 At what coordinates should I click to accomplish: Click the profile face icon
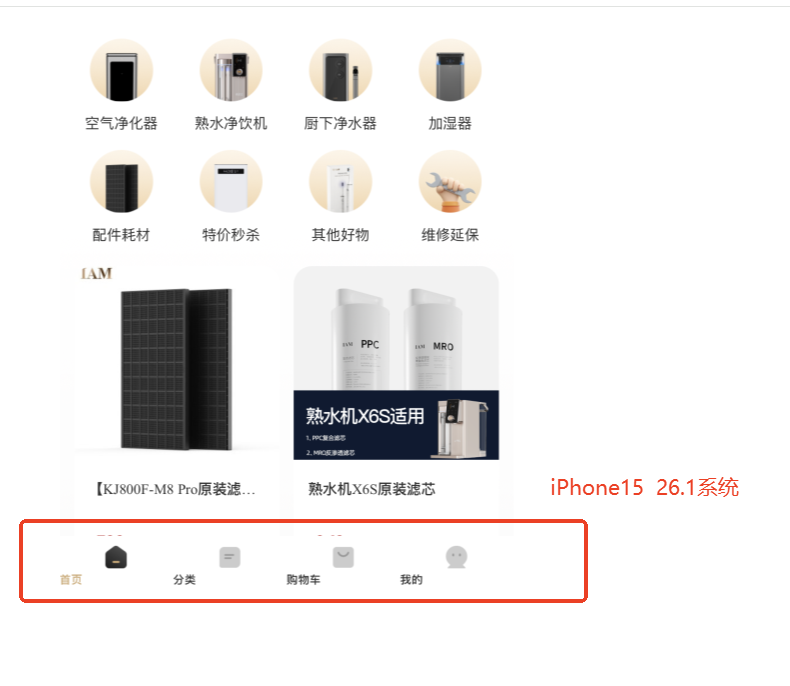(x=456, y=557)
